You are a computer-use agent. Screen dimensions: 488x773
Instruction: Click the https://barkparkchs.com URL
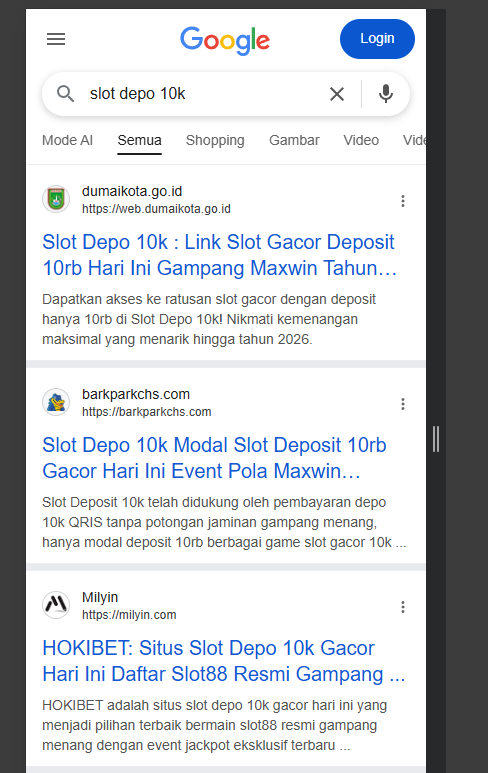[x=147, y=412]
